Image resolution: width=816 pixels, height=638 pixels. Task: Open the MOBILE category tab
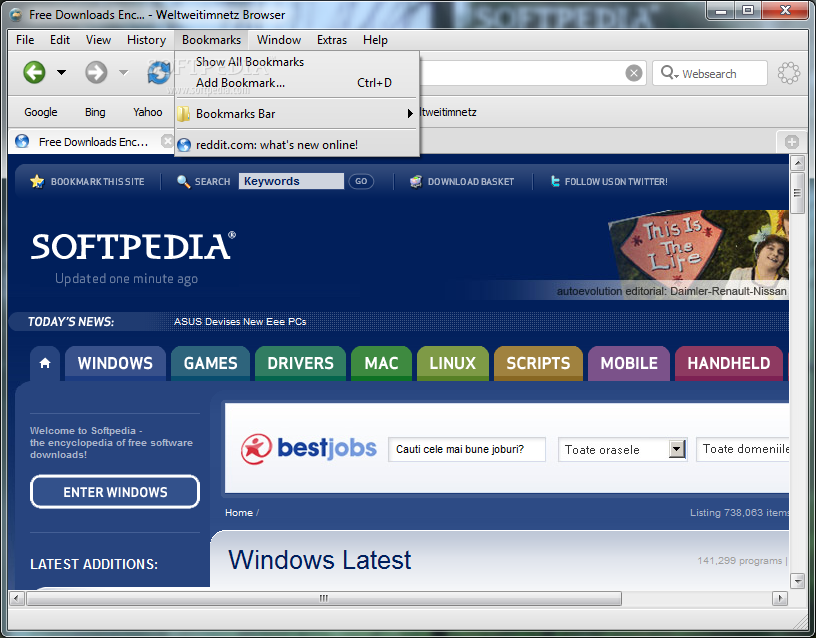(629, 363)
